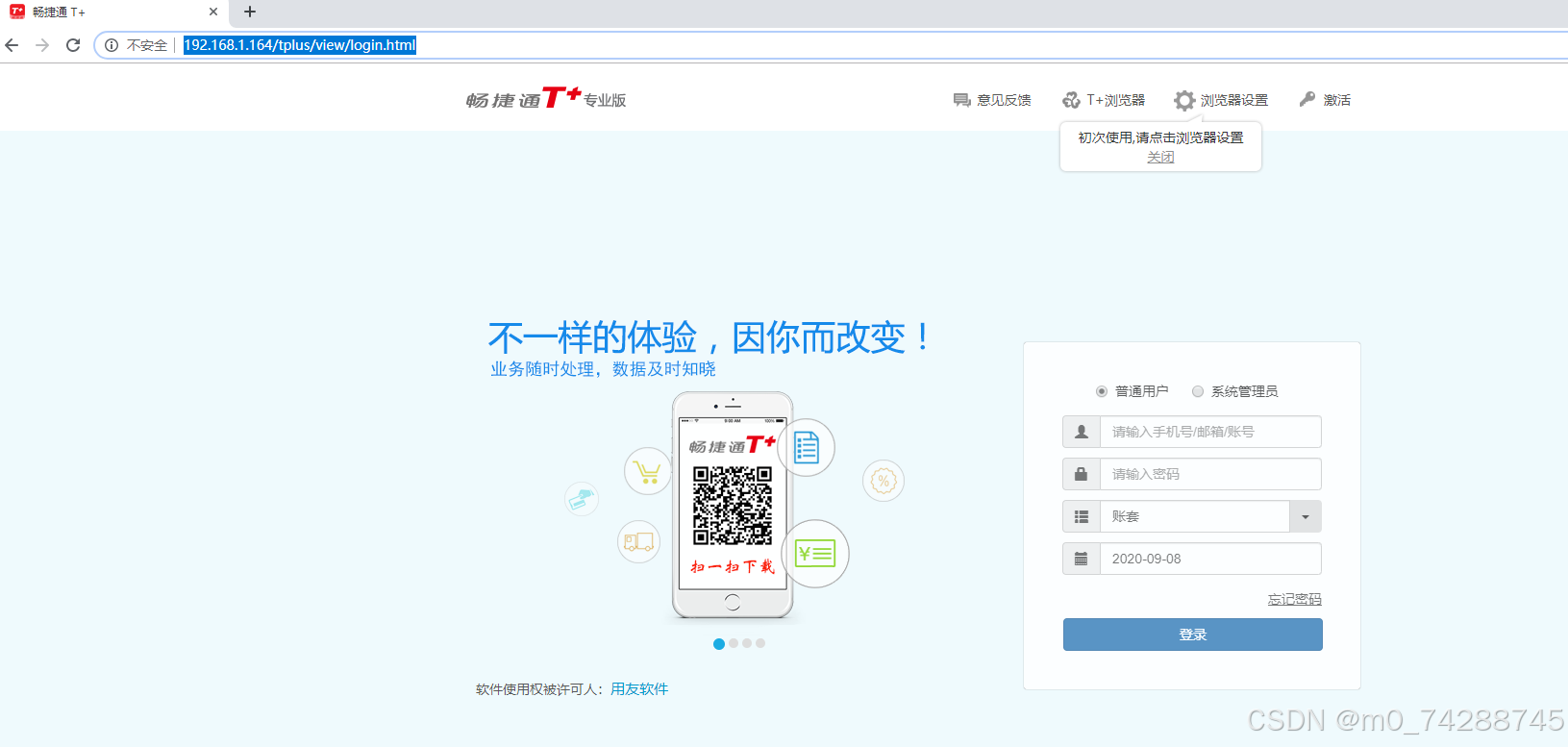The image size is (1568, 747).
Task: Click the calendar icon by date
Action: (1082, 559)
